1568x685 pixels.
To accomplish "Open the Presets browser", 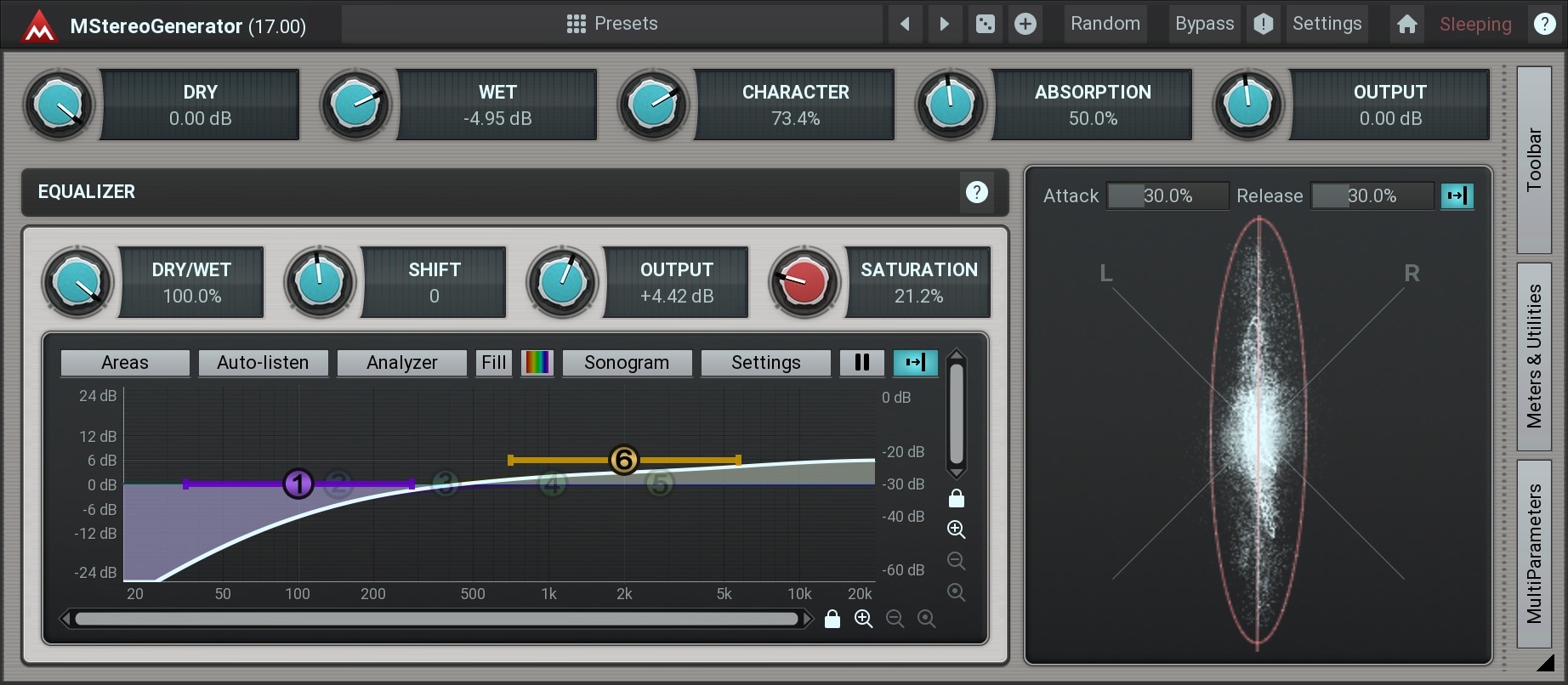I will [612, 24].
